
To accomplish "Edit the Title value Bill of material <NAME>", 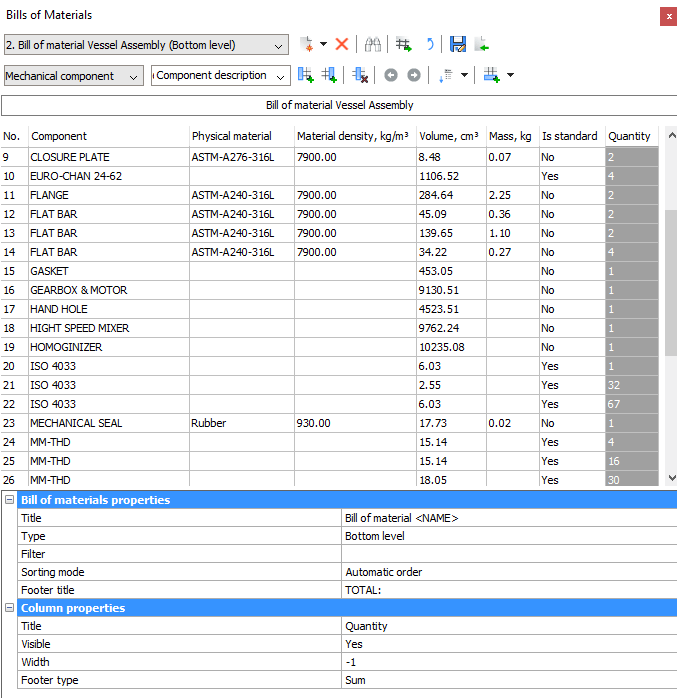I will (509, 518).
